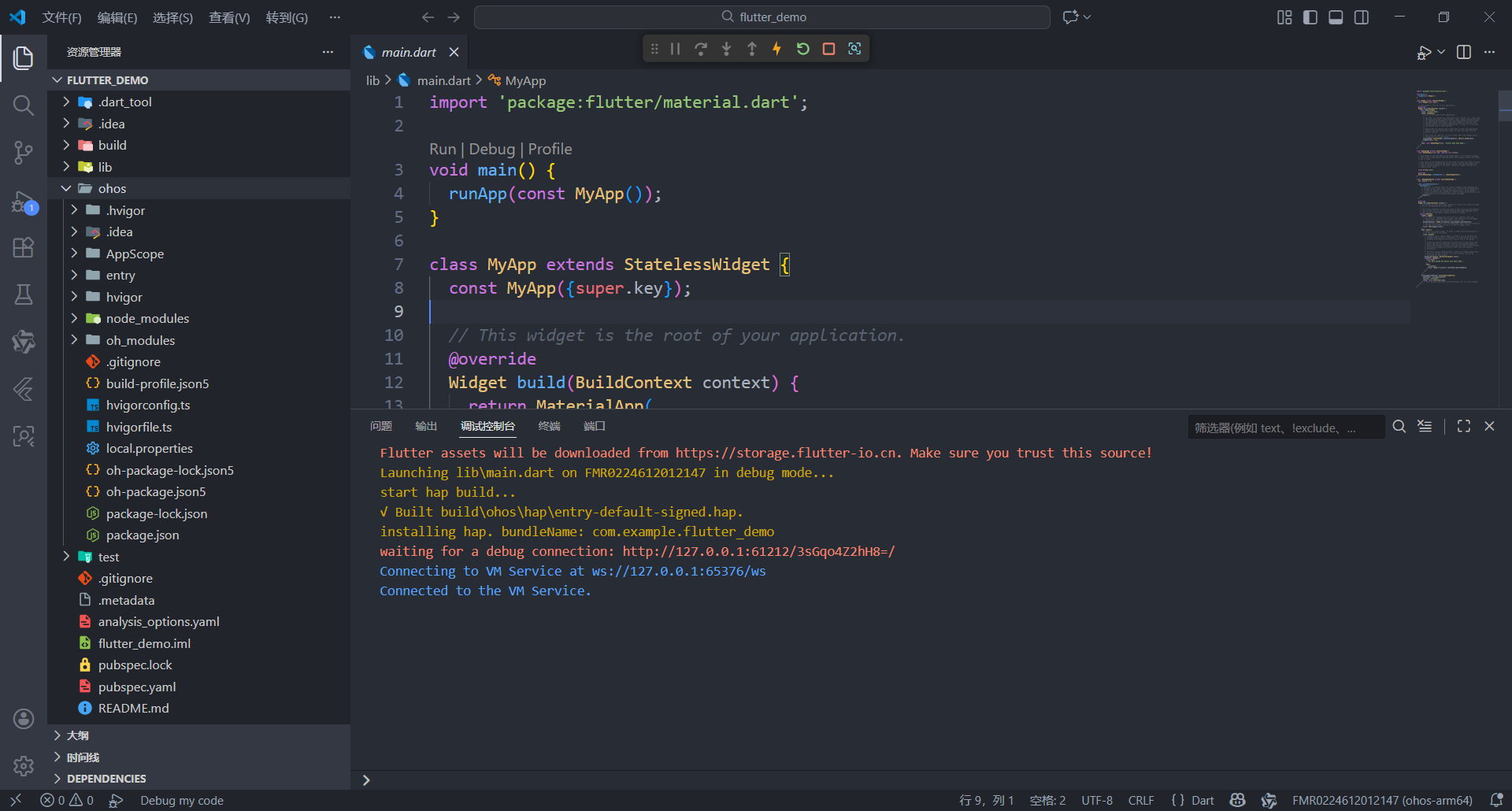The height and width of the screenshot is (811, 1512).
Task: Click the errors and warnings counter
Action: pyautogui.click(x=67, y=800)
